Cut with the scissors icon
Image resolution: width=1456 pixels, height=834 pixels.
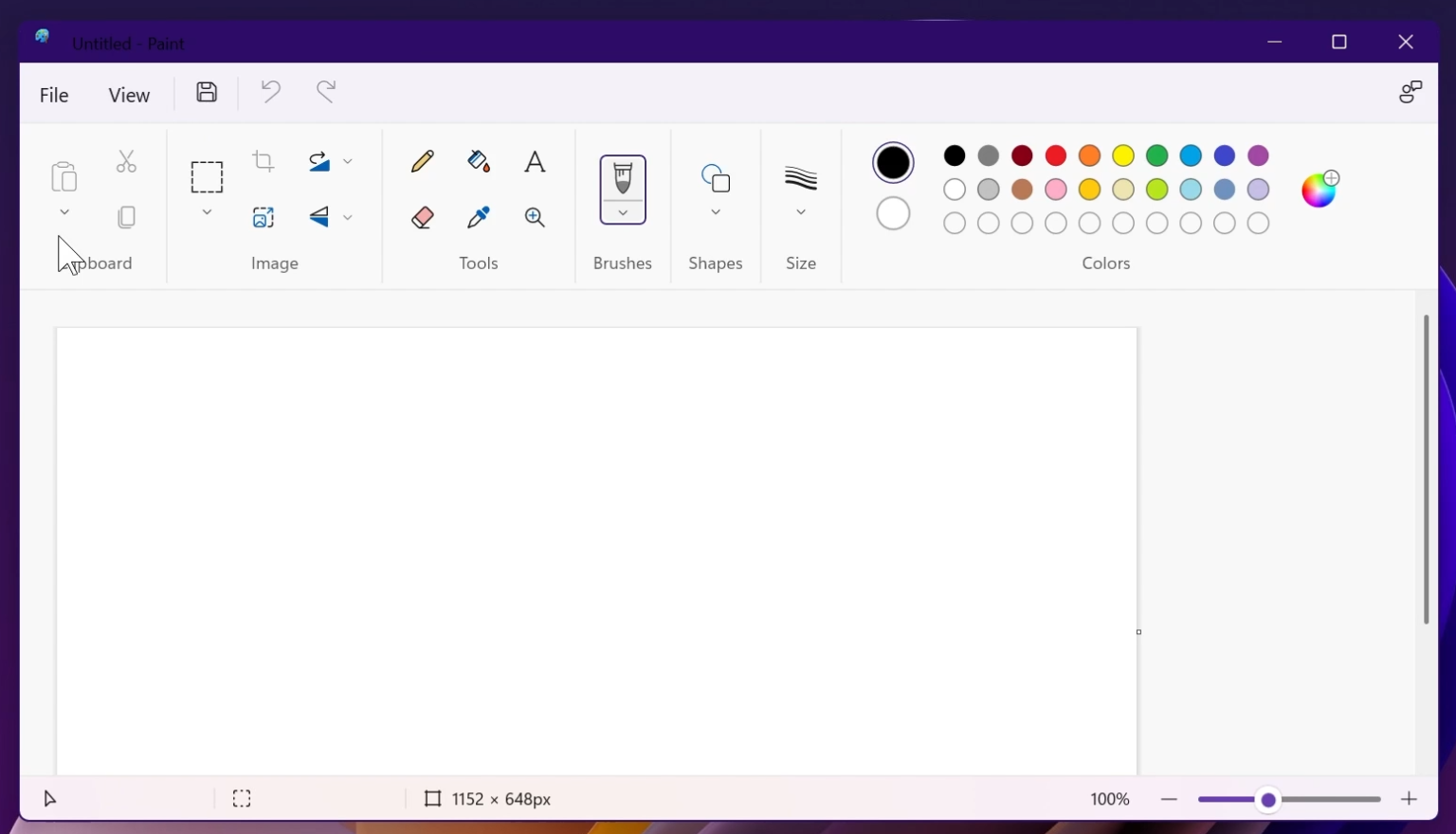(x=126, y=161)
